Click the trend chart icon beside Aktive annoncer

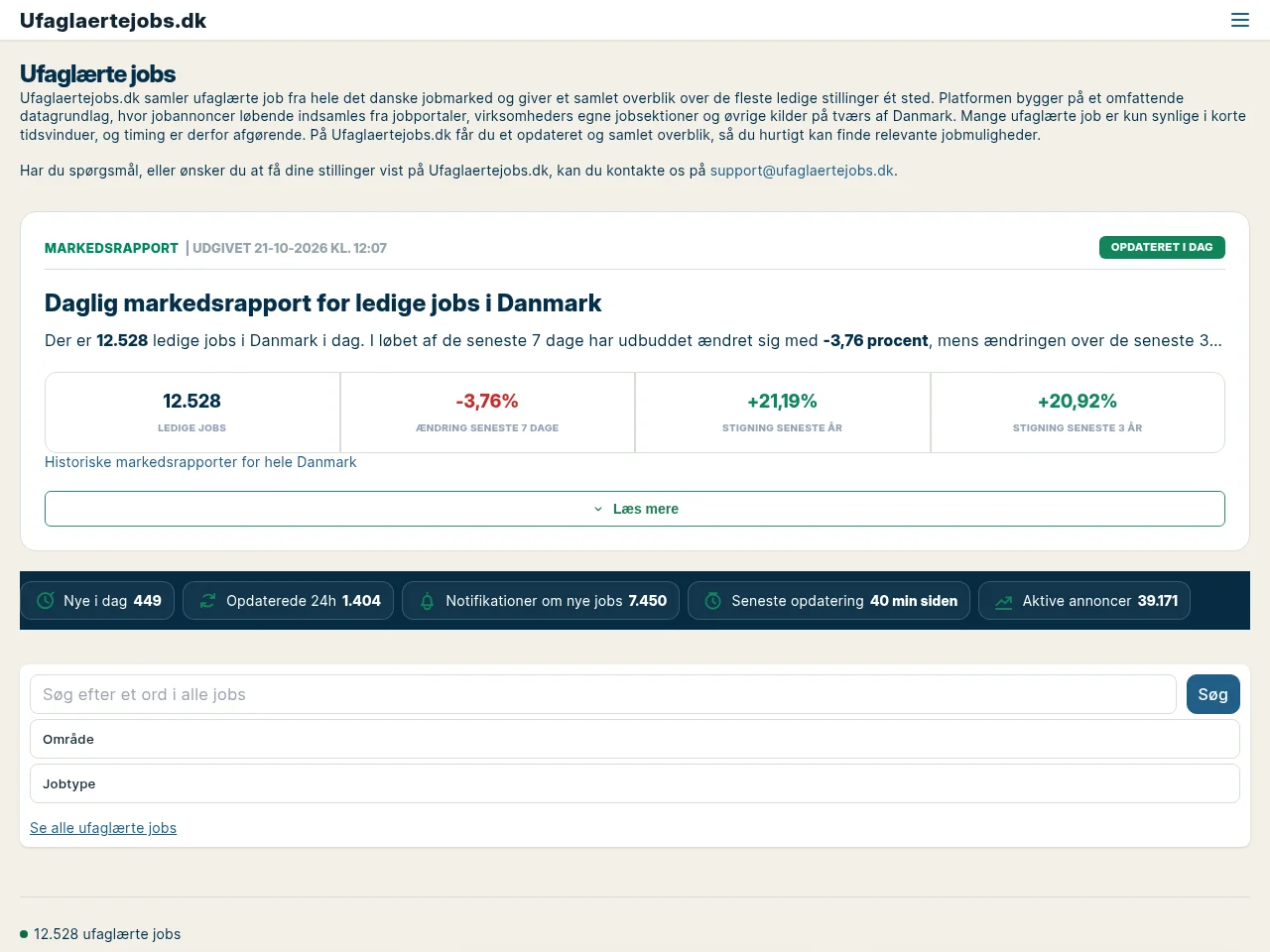(1004, 601)
